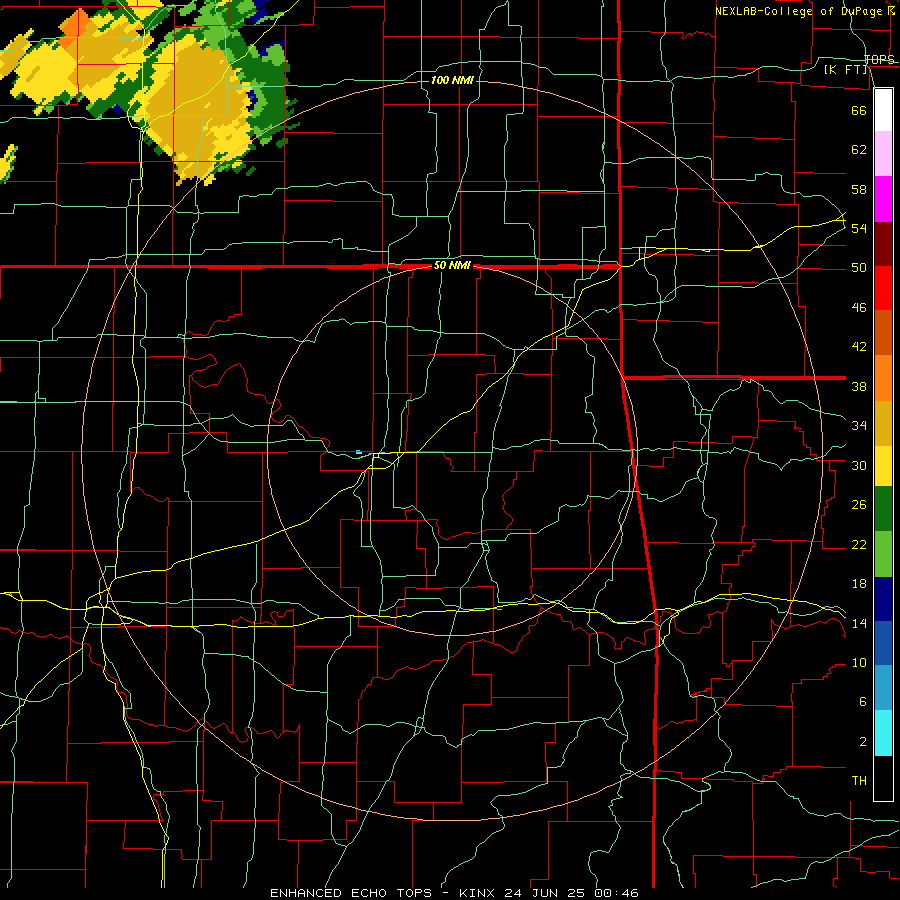Click the blue 14 kft legend swatch
This screenshot has width=900, height=900.
coord(883,643)
